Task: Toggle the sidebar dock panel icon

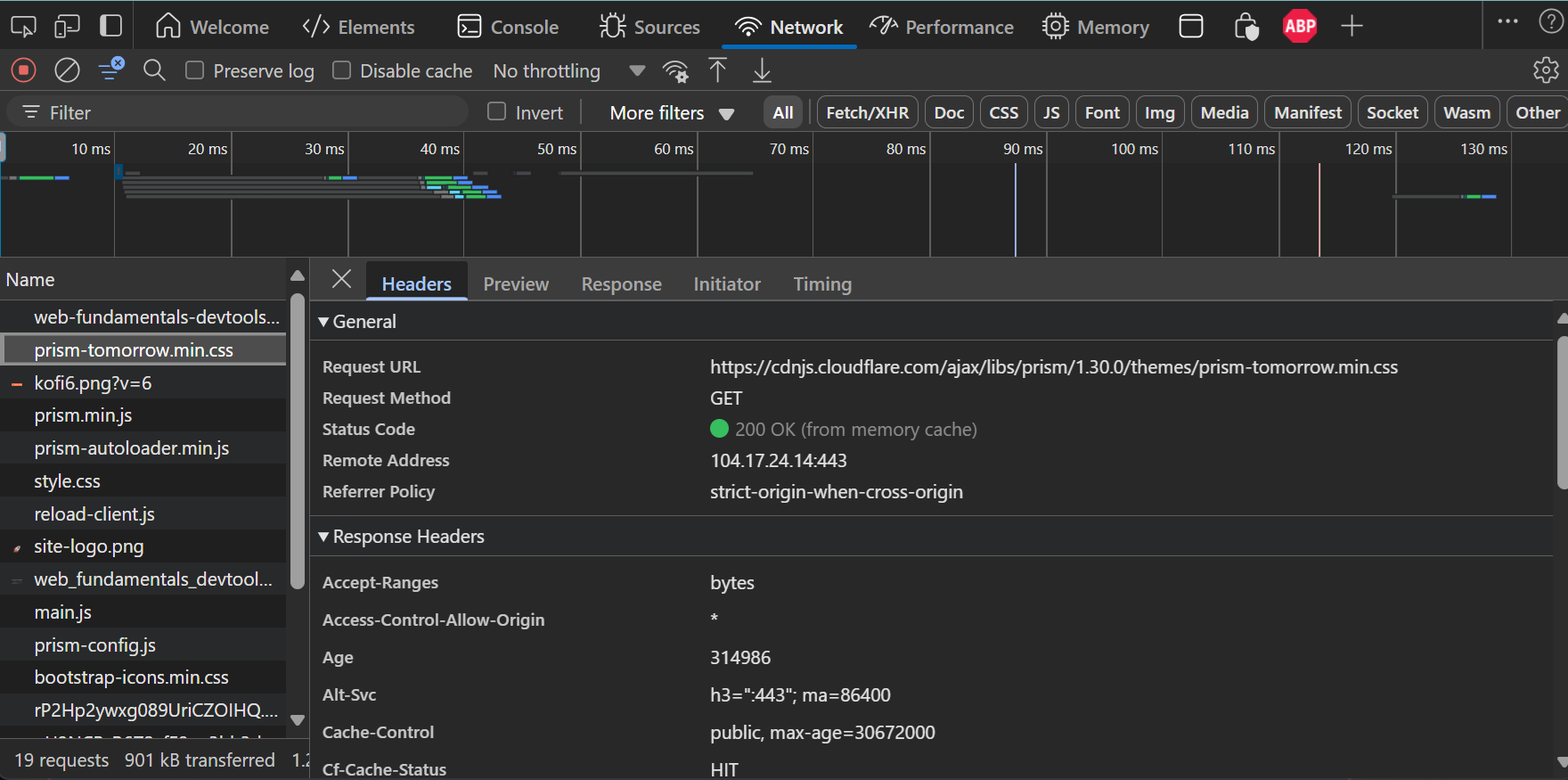Action: (110, 26)
